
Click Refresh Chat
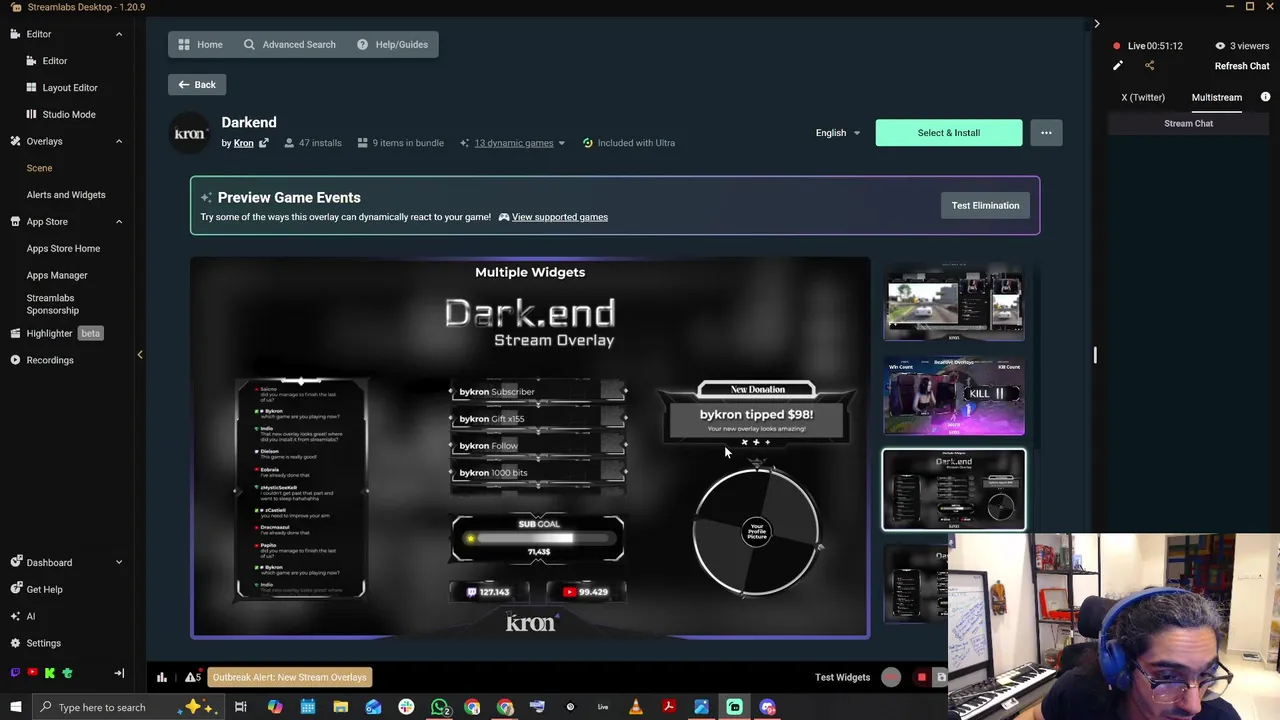(x=1242, y=66)
